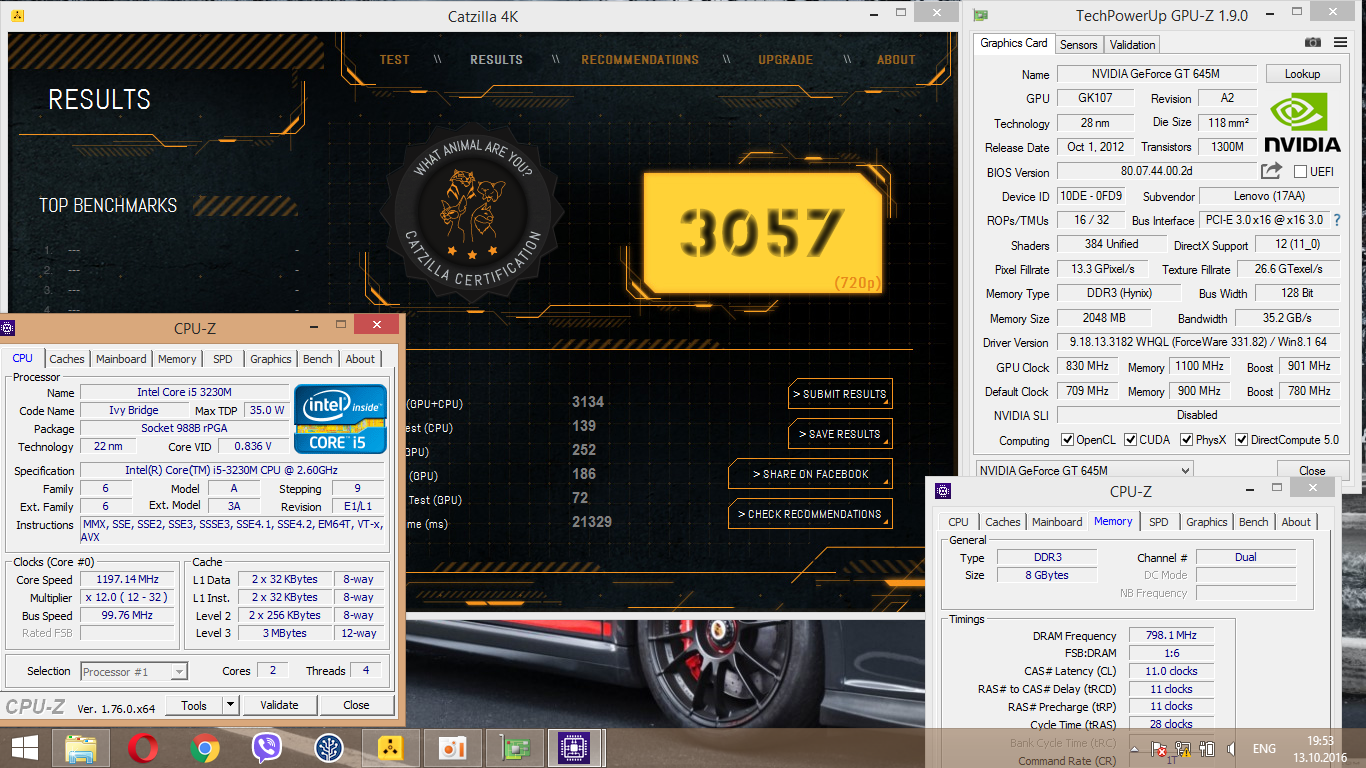This screenshot has width=1366, height=768.
Task: Click the Close button in GPU-Z
Action: coord(1312,470)
